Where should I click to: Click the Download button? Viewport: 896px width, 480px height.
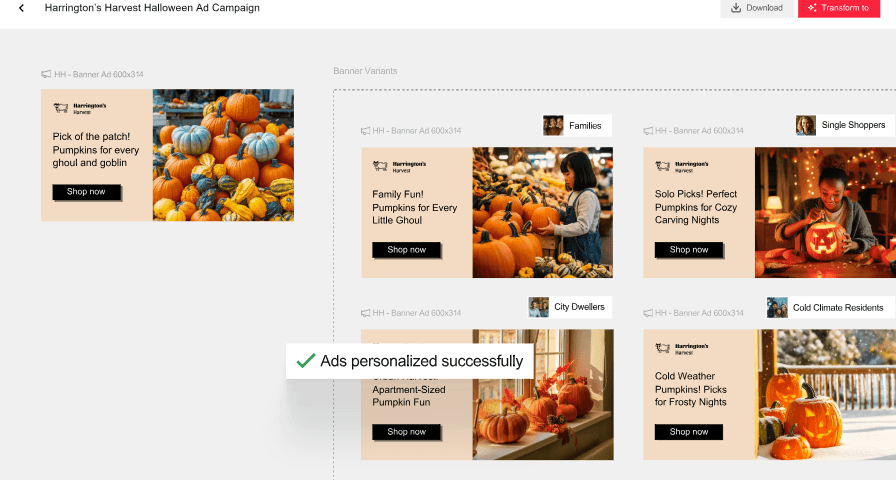point(757,8)
